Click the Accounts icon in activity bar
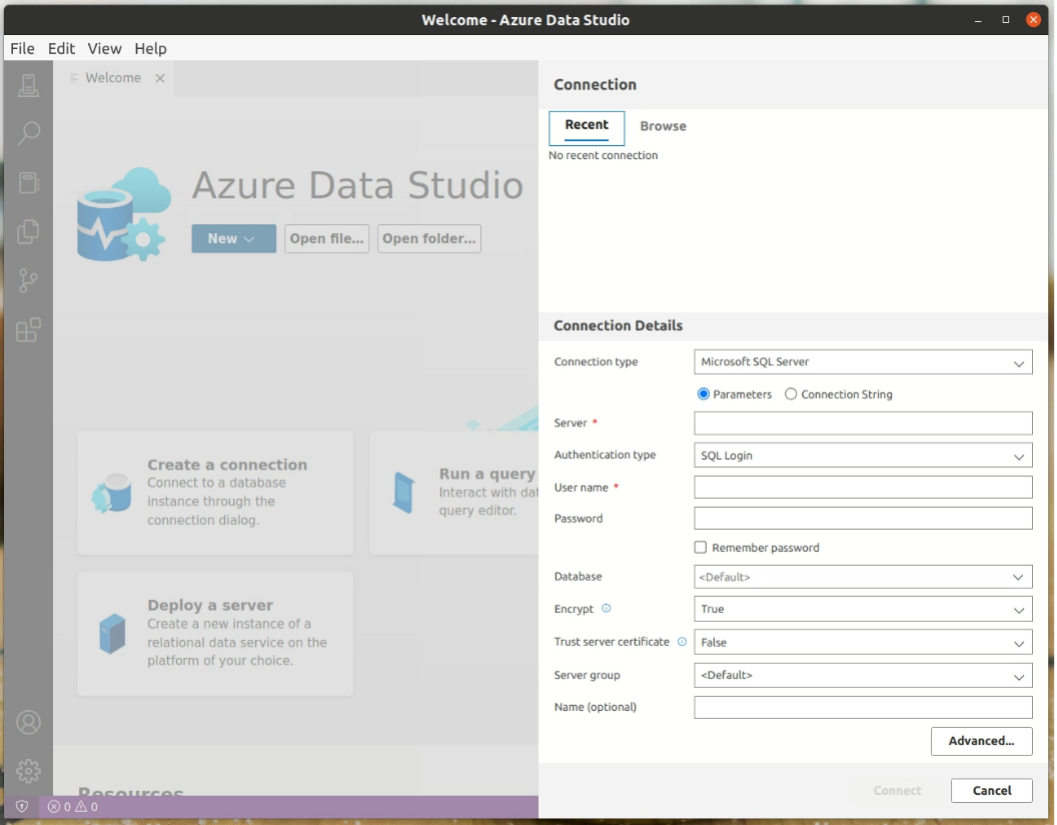 coord(28,722)
